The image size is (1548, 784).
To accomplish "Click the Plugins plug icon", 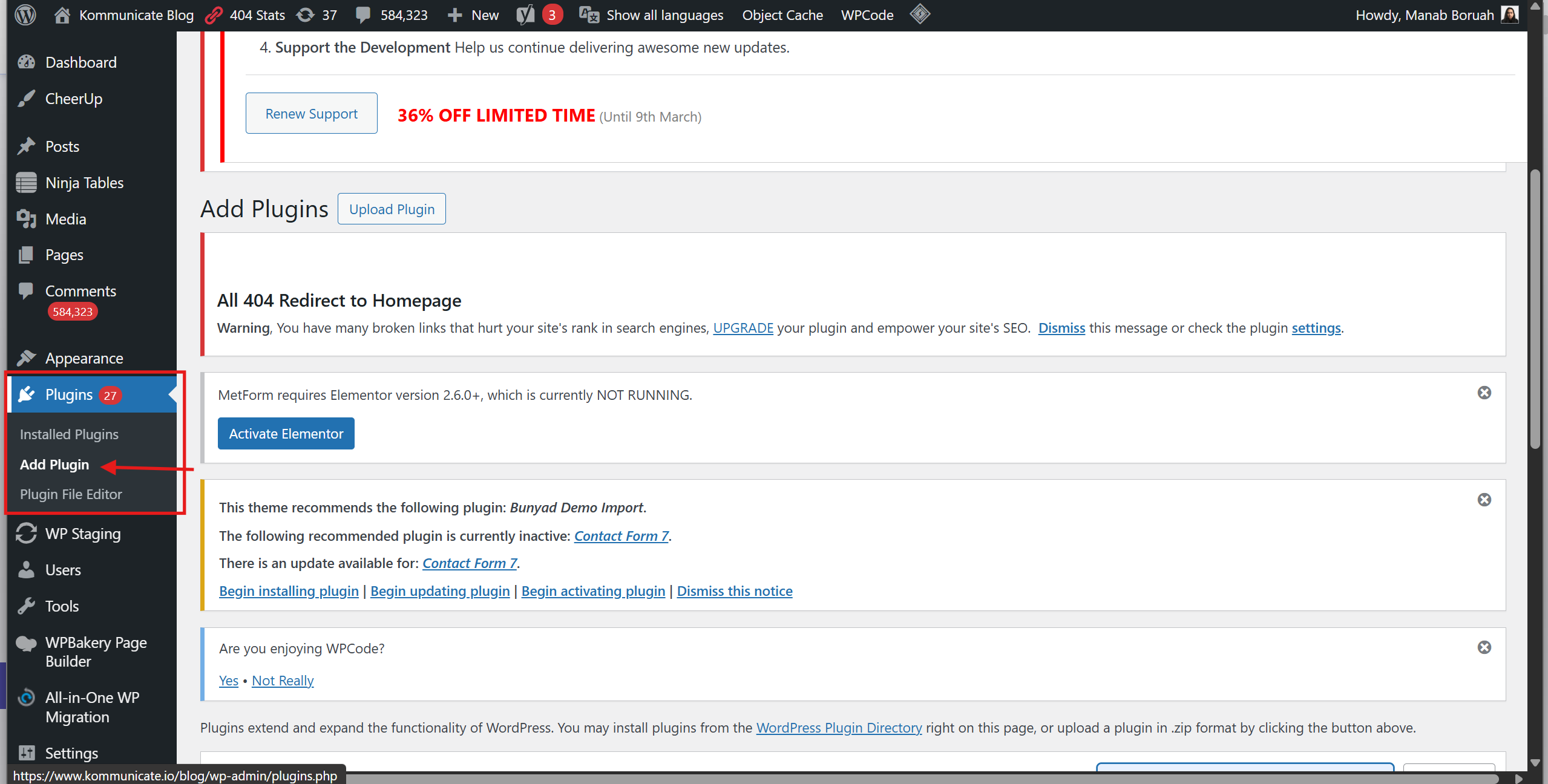I will tap(26, 394).
